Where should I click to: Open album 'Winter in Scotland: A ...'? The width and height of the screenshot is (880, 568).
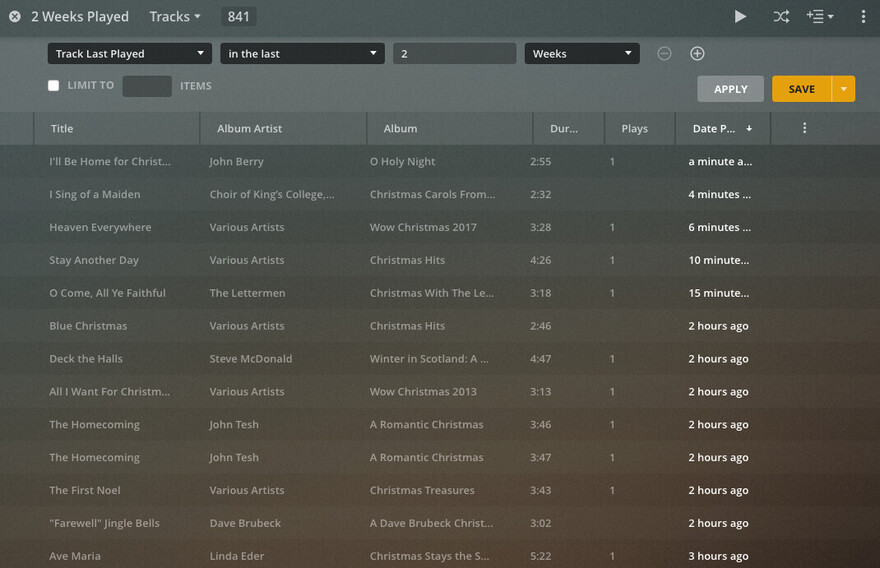429,359
